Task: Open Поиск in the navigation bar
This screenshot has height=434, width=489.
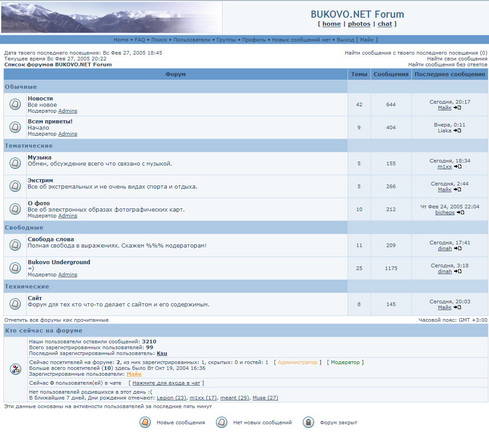Action: [159, 40]
